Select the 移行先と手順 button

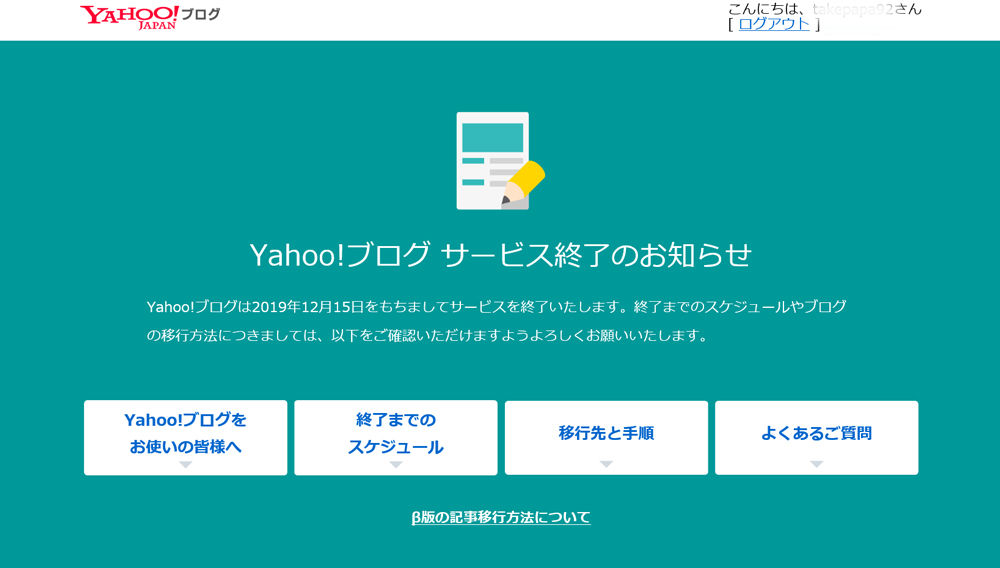[x=606, y=437]
